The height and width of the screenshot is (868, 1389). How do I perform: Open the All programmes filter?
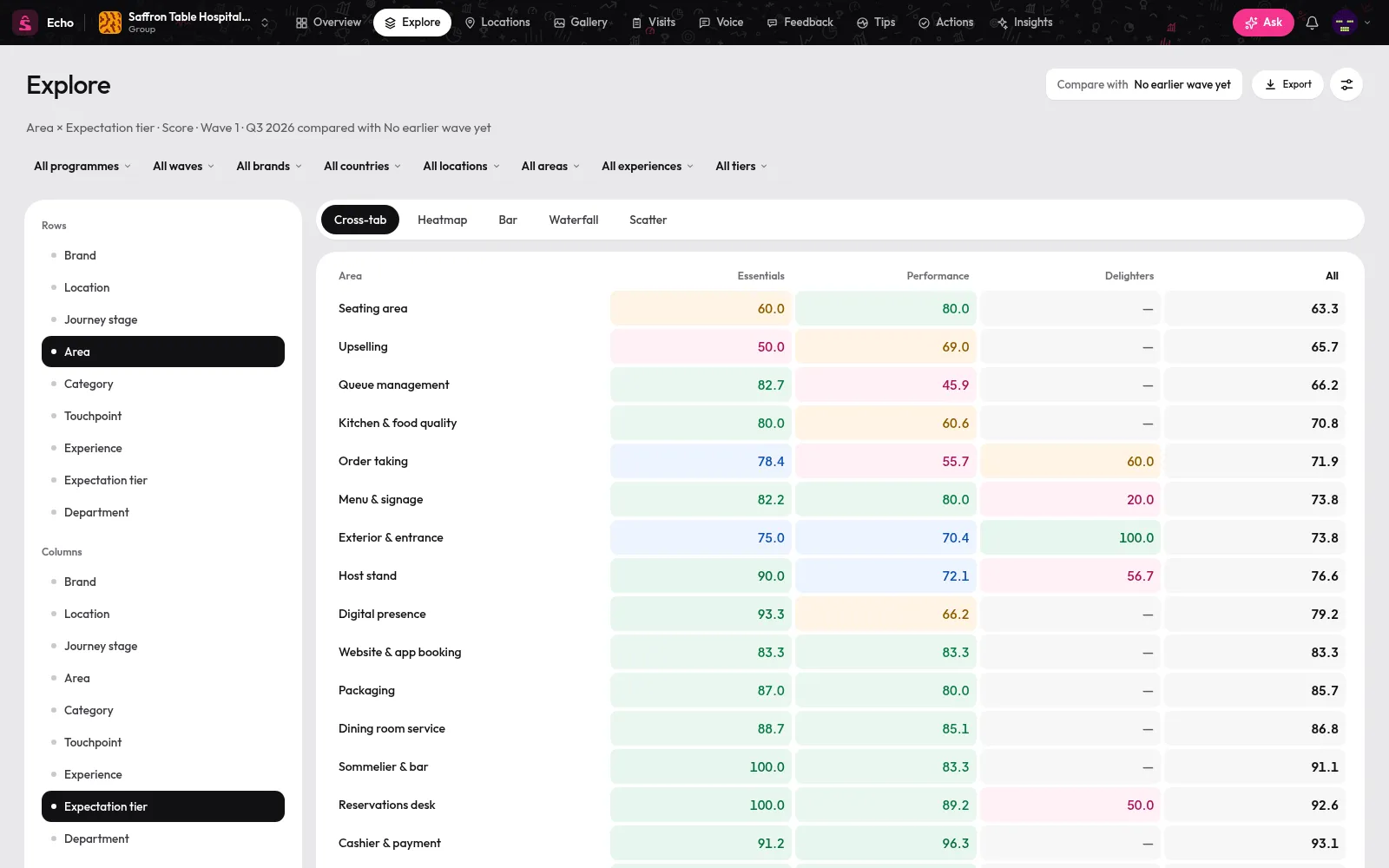click(x=82, y=166)
